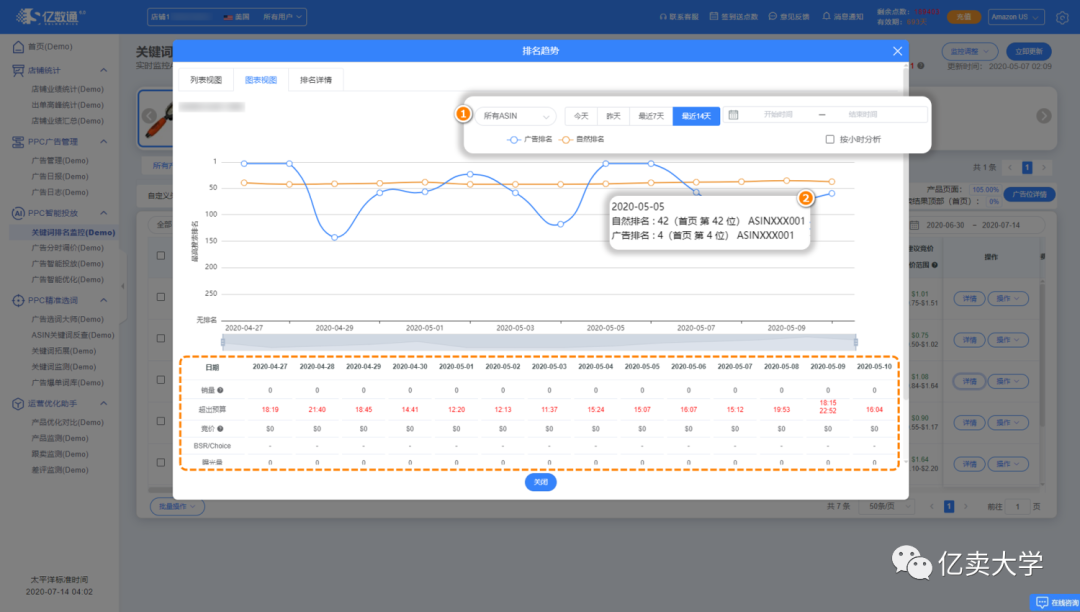
Task: Open 消息通知 bell icon in top bar
Action: pyautogui.click(x=826, y=17)
